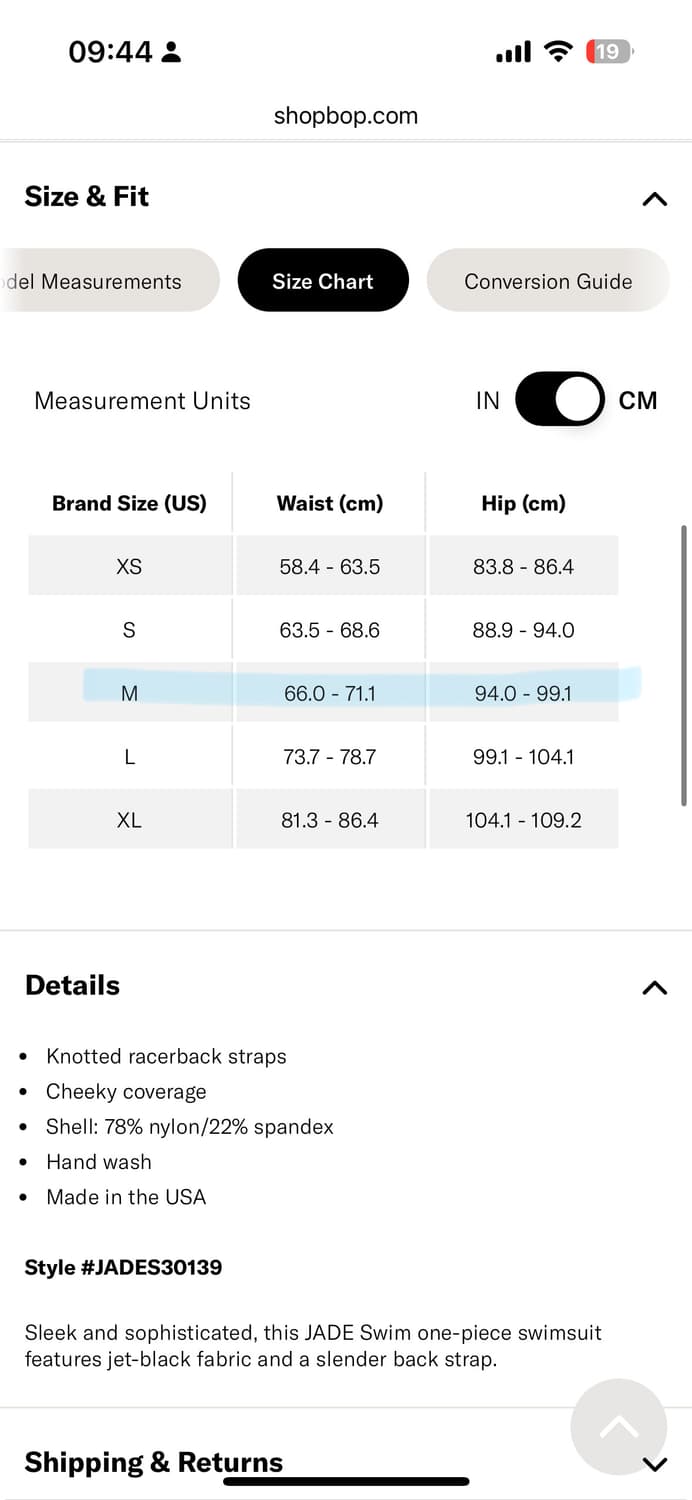The width and height of the screenshot is (692, 1500).
Task: Tap the battery indicator in status bar
Action: click(x=610, y=52)
